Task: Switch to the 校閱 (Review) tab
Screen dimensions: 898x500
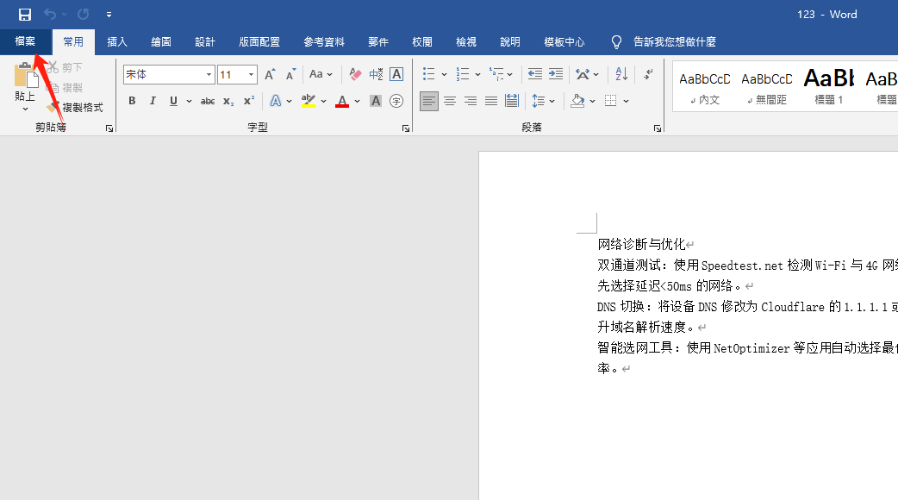Action: point(422,42)
